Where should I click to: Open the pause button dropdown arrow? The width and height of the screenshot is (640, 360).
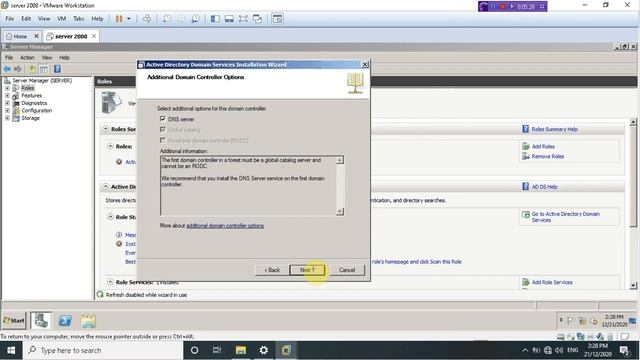[x=129, y=19]
